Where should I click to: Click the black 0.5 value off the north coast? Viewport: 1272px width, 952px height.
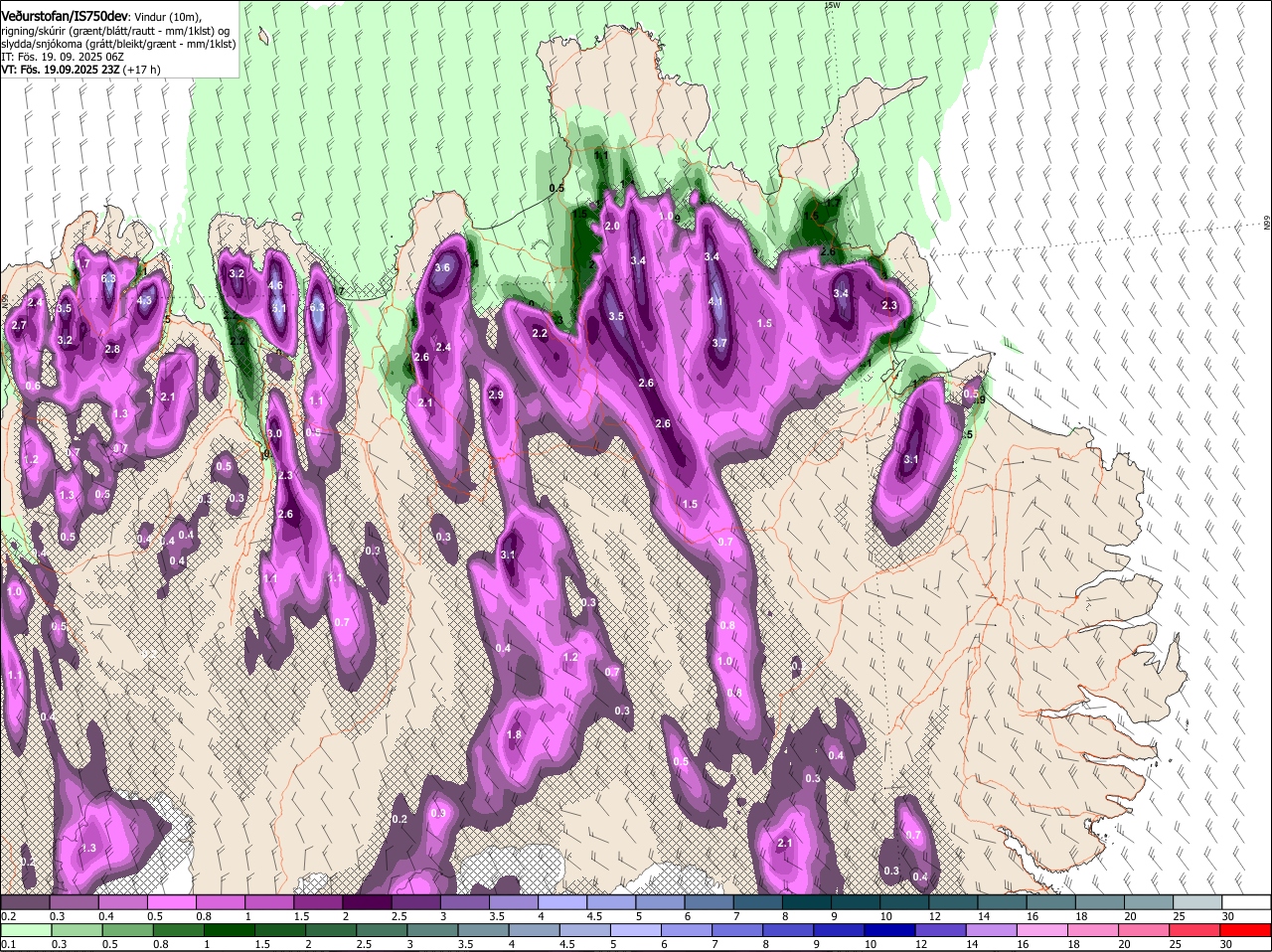[556, 188]
